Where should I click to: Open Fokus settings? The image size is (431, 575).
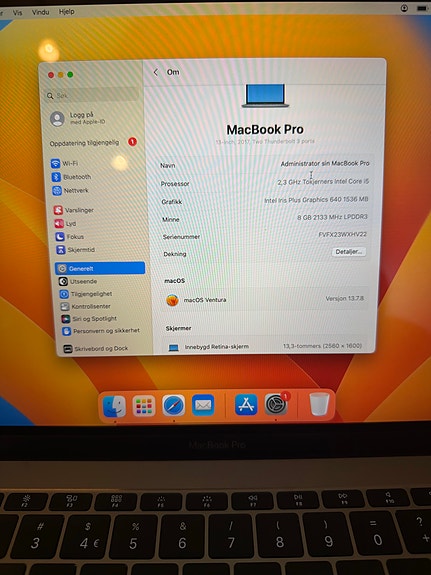click(x=70, y=237)
